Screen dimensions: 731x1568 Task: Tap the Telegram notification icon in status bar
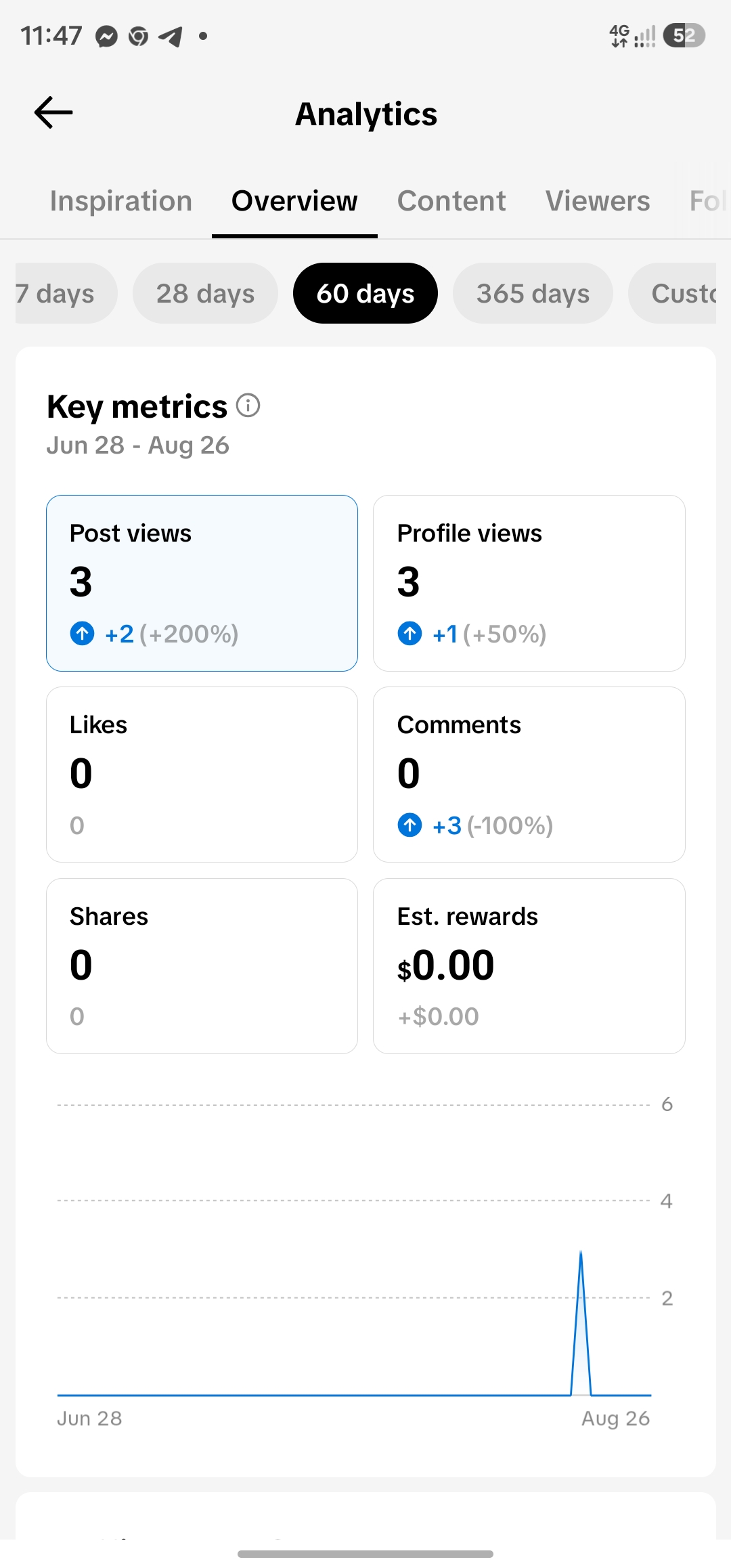(170, 36)
